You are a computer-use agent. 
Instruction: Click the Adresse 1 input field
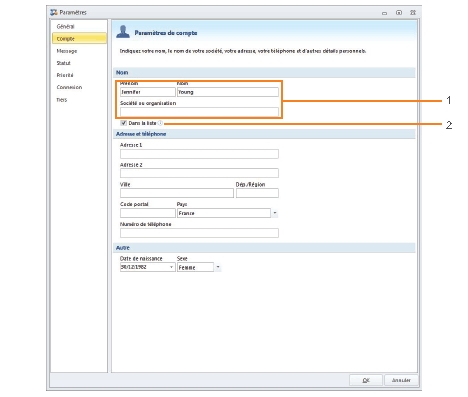199,154
